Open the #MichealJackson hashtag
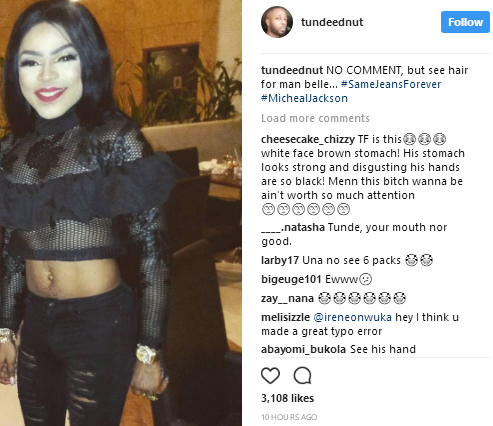The image size is (493, 426). [x=304, y=98]
